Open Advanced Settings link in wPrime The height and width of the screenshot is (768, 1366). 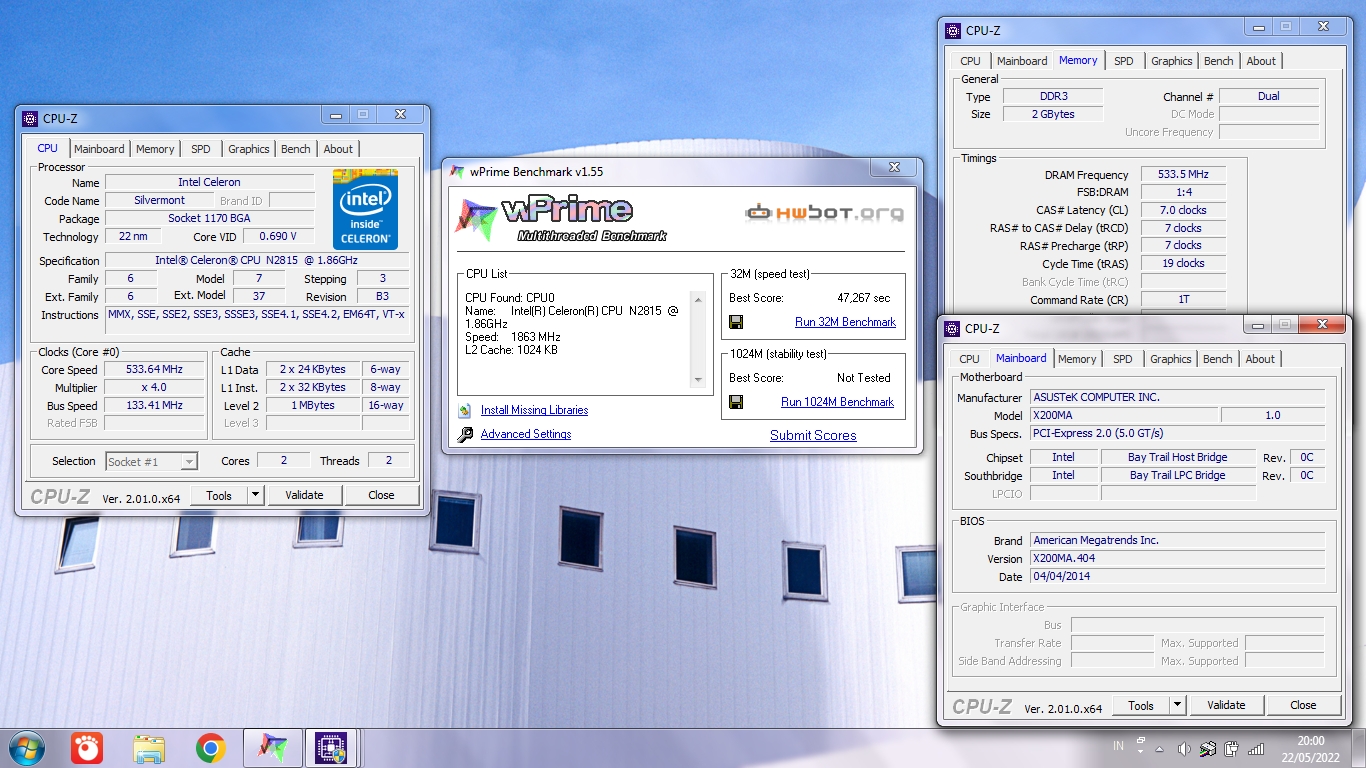tap(526, 434)
